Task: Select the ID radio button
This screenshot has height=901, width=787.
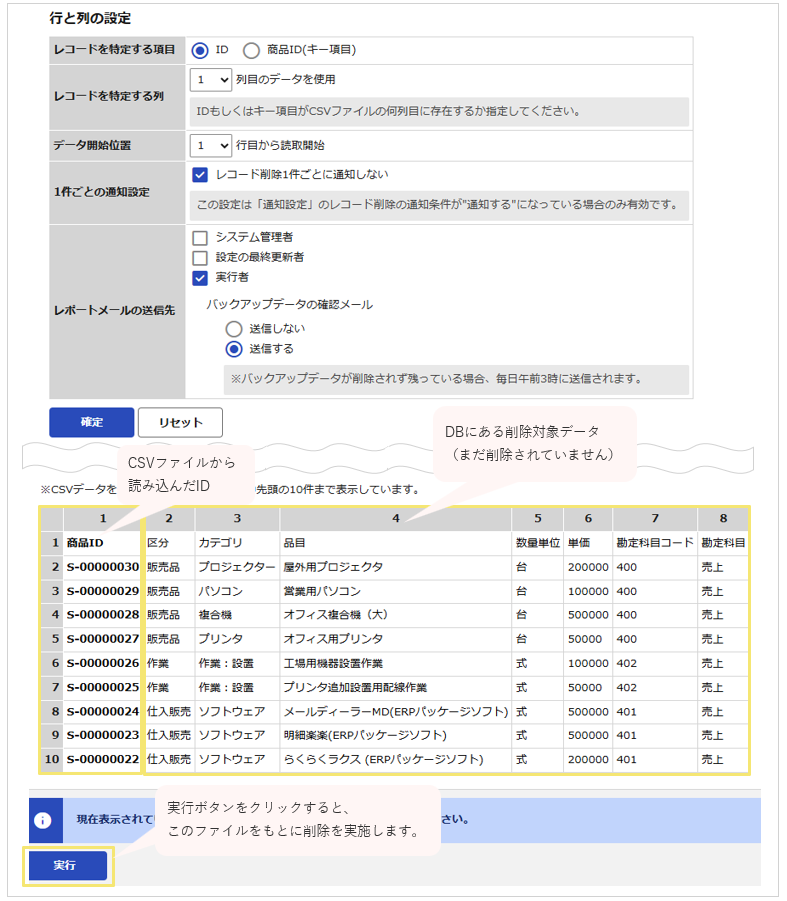Action: (200, 51)
